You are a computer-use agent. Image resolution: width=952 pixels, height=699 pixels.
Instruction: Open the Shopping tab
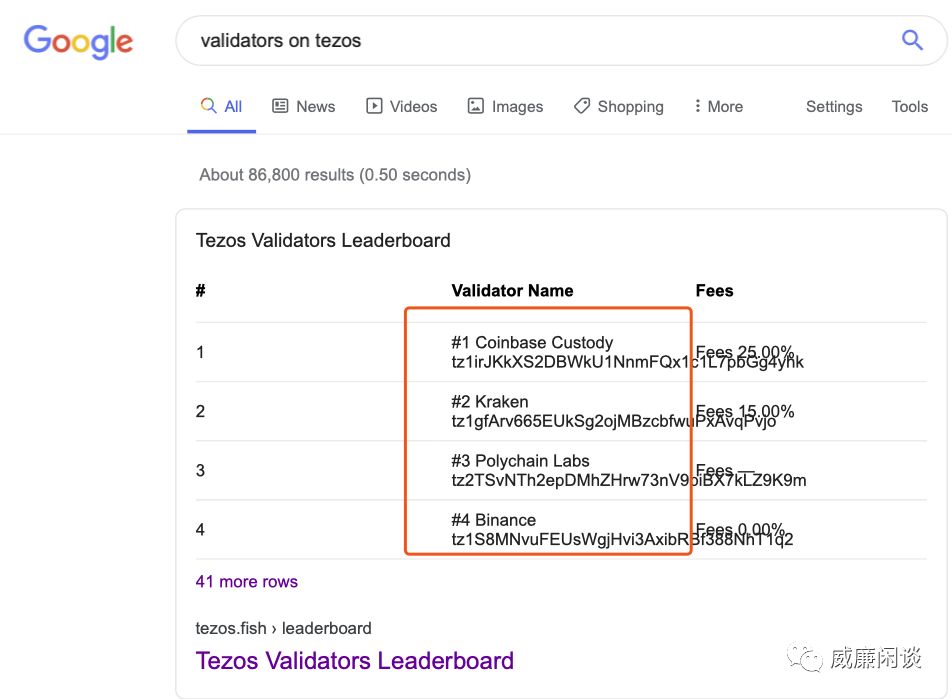[619, 106]
